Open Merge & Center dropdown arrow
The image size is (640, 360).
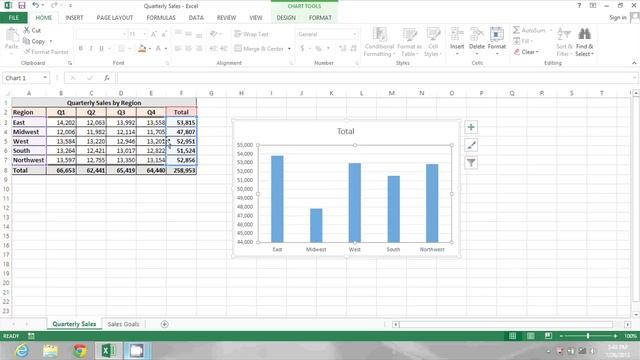tap(289, 49)
